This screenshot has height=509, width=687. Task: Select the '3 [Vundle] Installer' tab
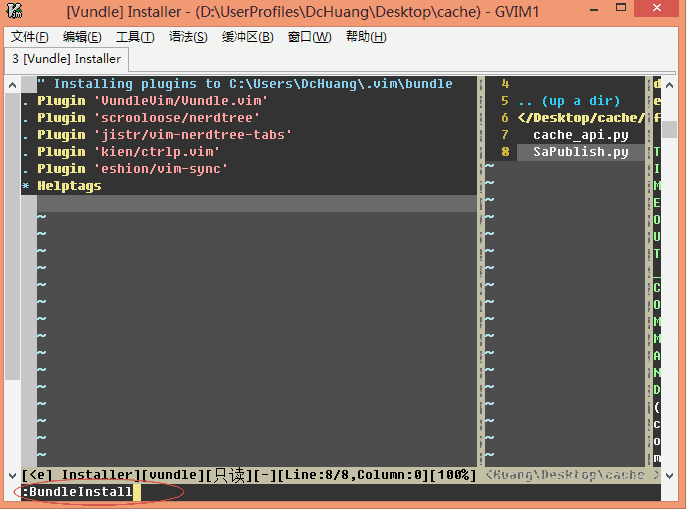[x=66, y=59]
